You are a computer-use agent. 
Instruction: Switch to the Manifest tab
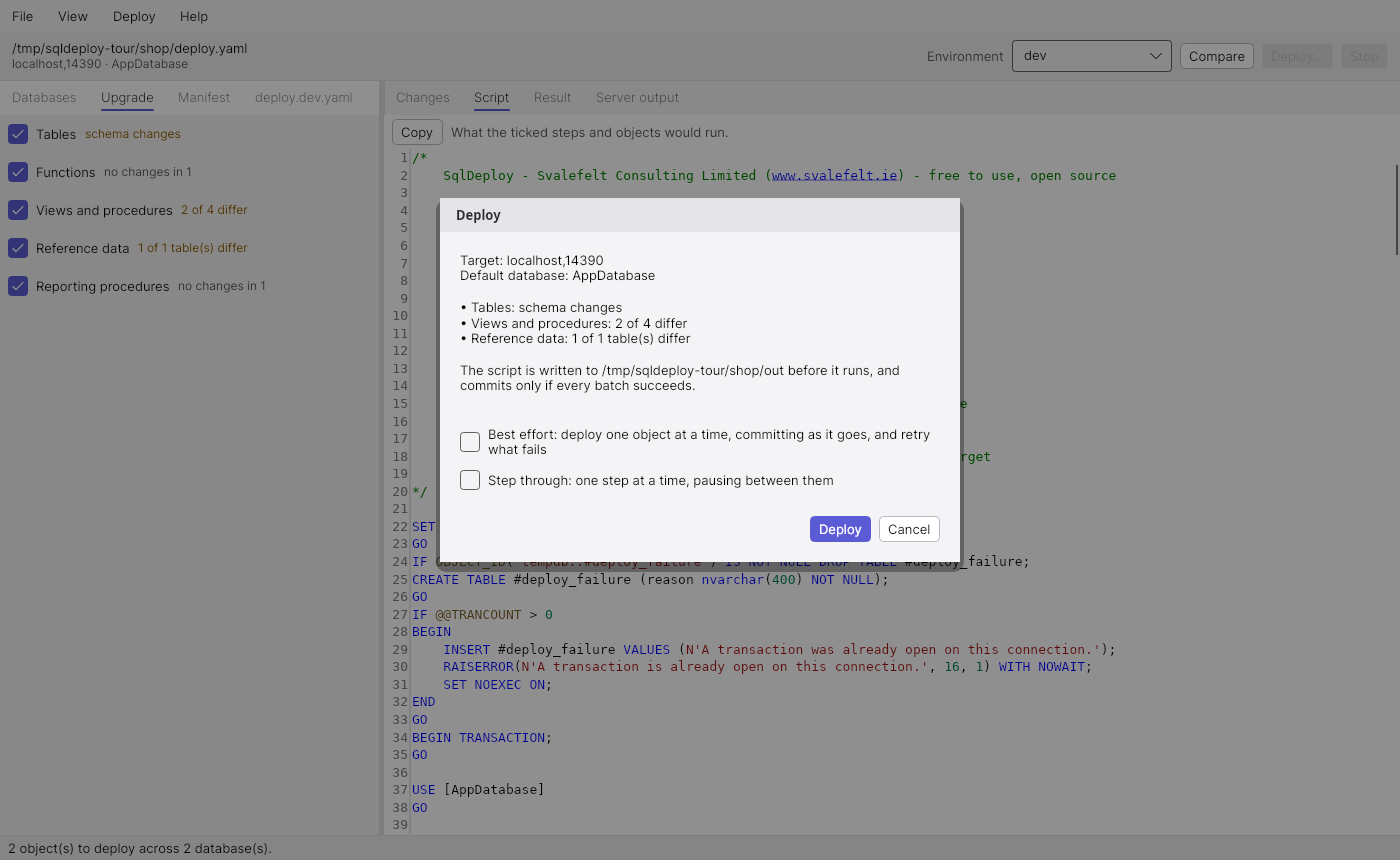[204, 97]
